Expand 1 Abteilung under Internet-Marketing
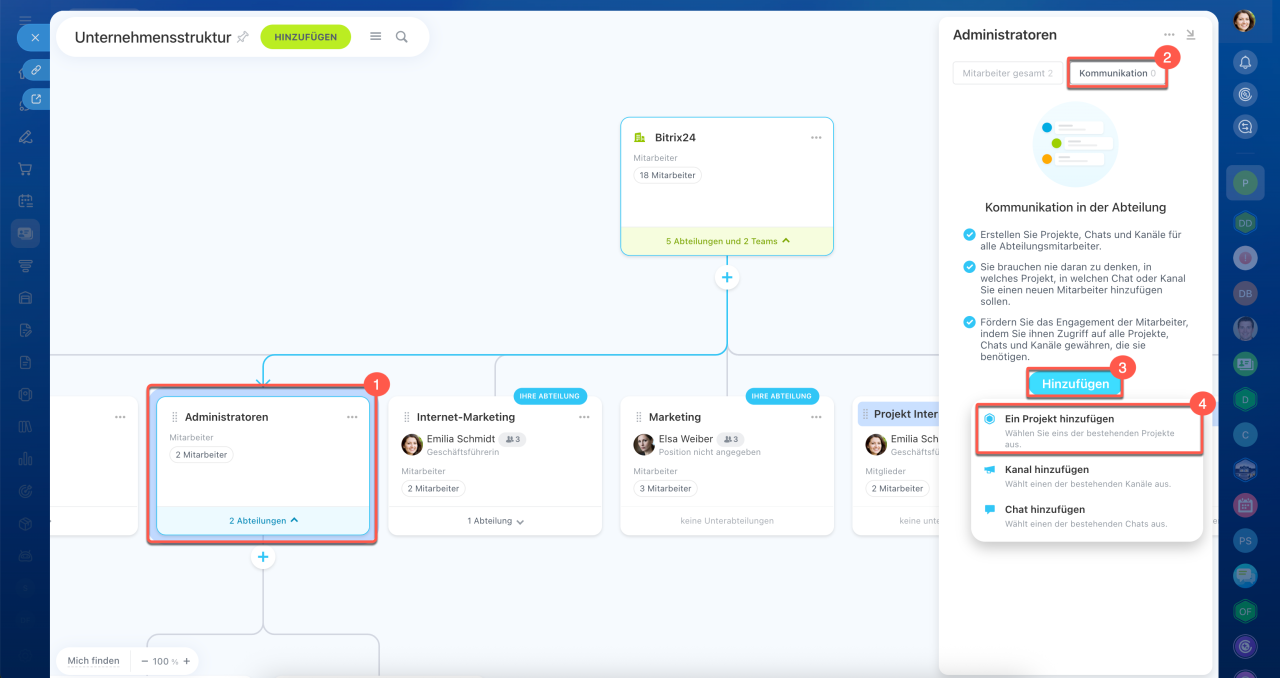 495,520
